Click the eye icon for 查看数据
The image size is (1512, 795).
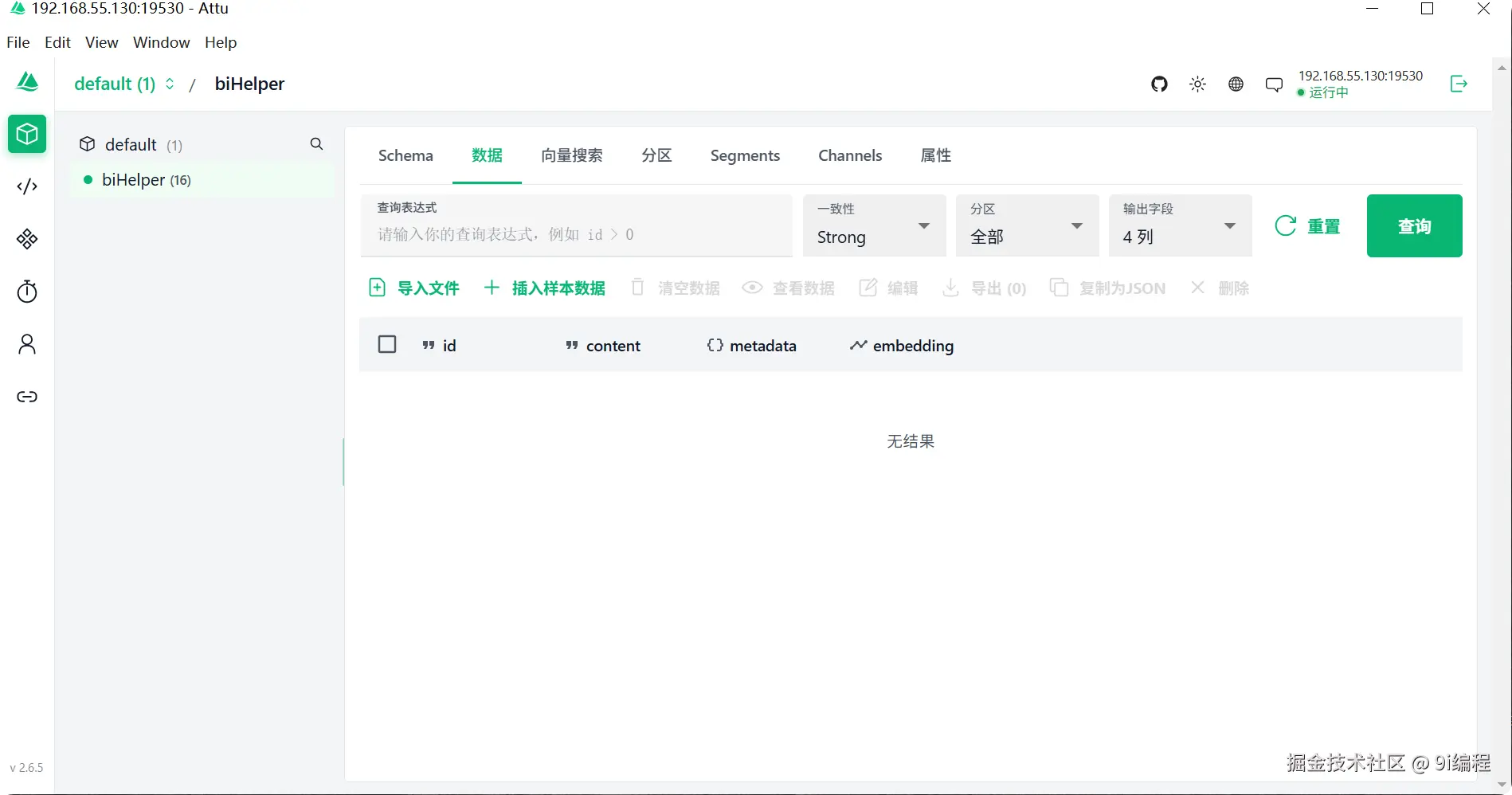coord(752,288)
